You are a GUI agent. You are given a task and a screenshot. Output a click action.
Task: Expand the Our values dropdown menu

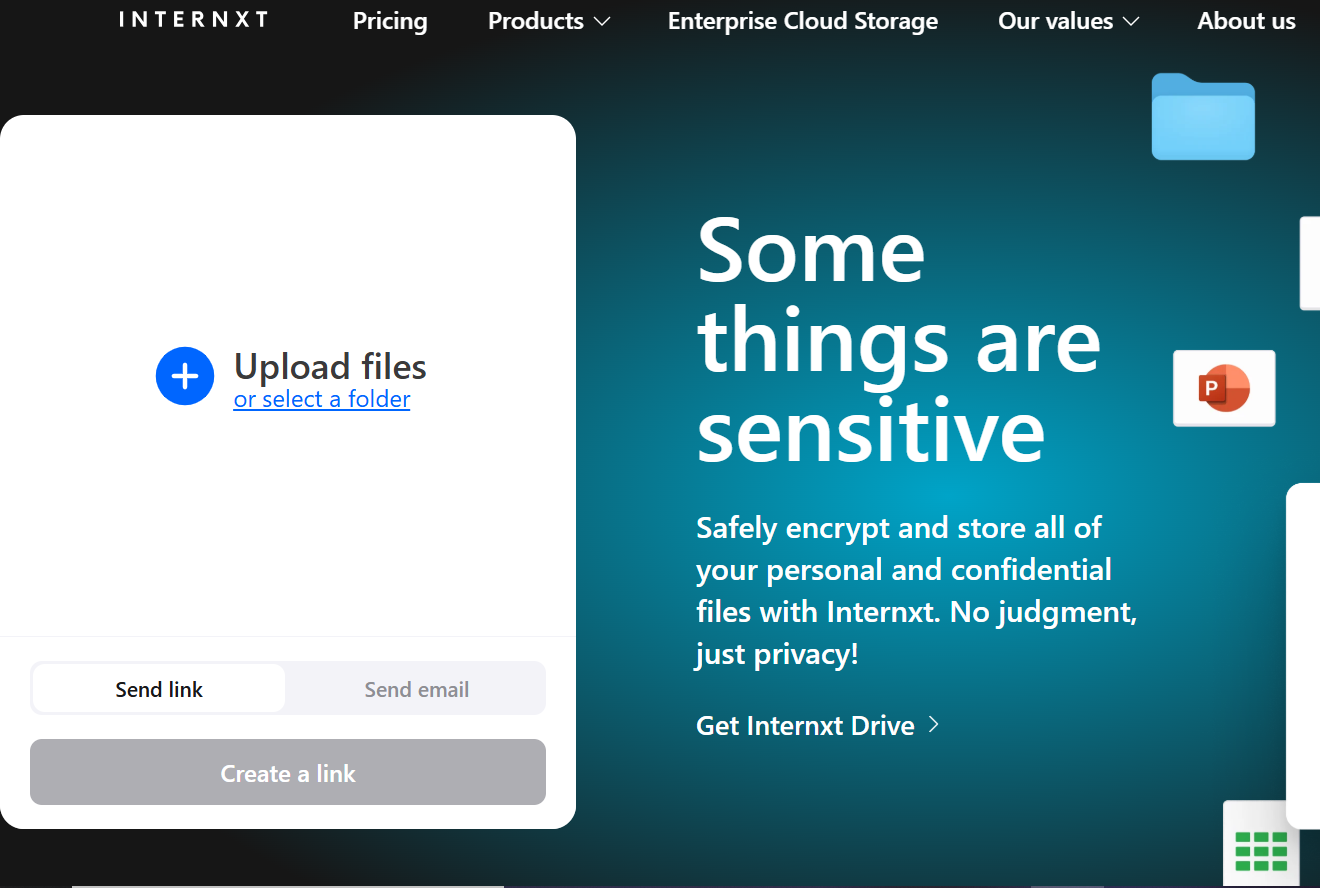(1069, 21)
